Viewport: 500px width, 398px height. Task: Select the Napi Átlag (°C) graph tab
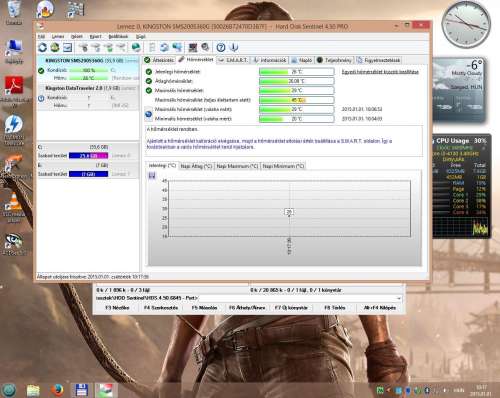click(196, 166)
